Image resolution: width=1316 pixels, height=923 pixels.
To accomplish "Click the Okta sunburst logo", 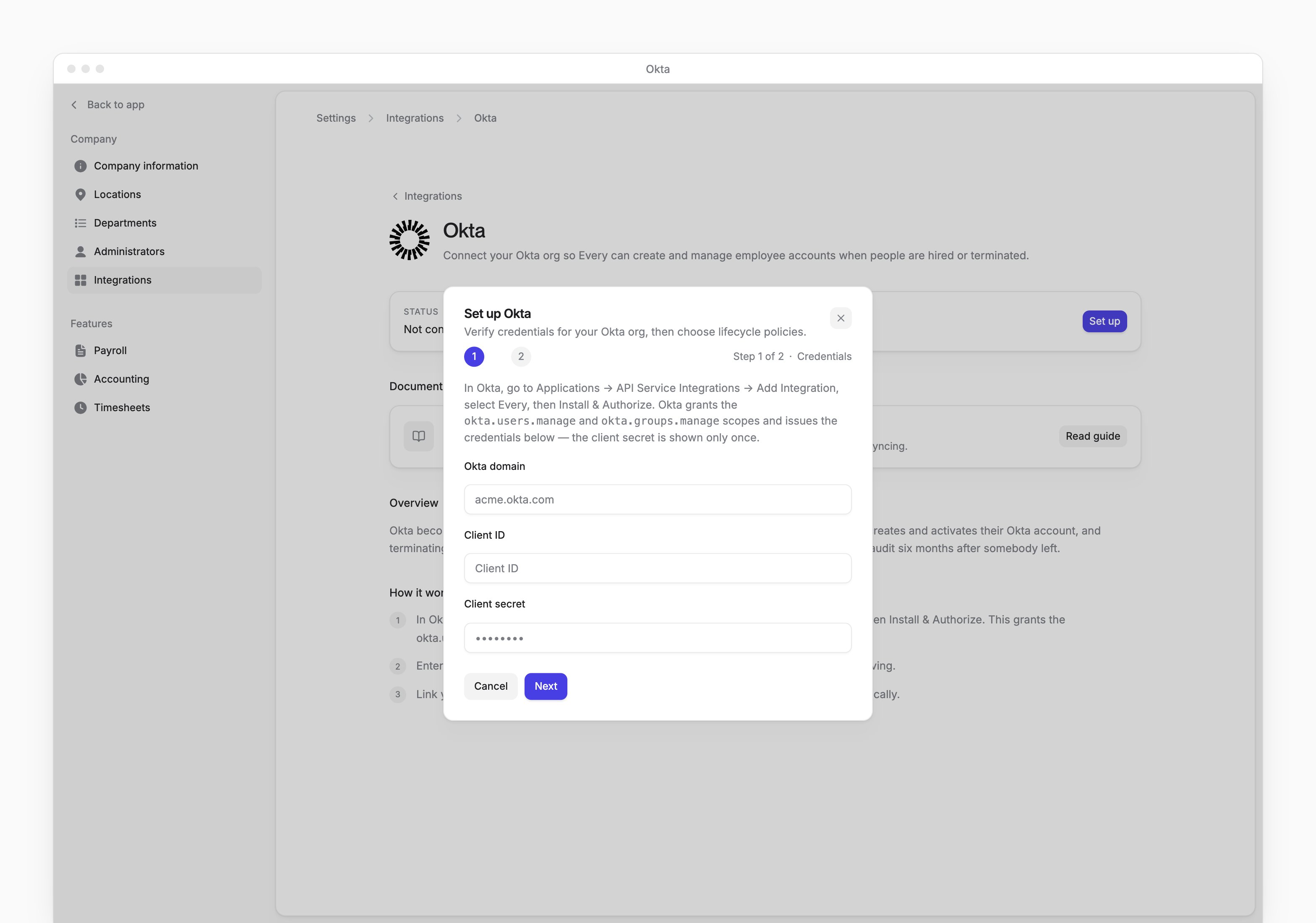I will click(409, 240).
